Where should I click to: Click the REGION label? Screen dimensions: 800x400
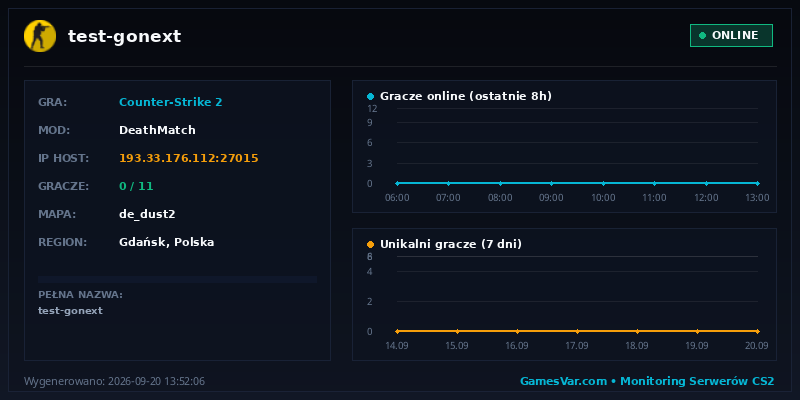tap(62, 242)
